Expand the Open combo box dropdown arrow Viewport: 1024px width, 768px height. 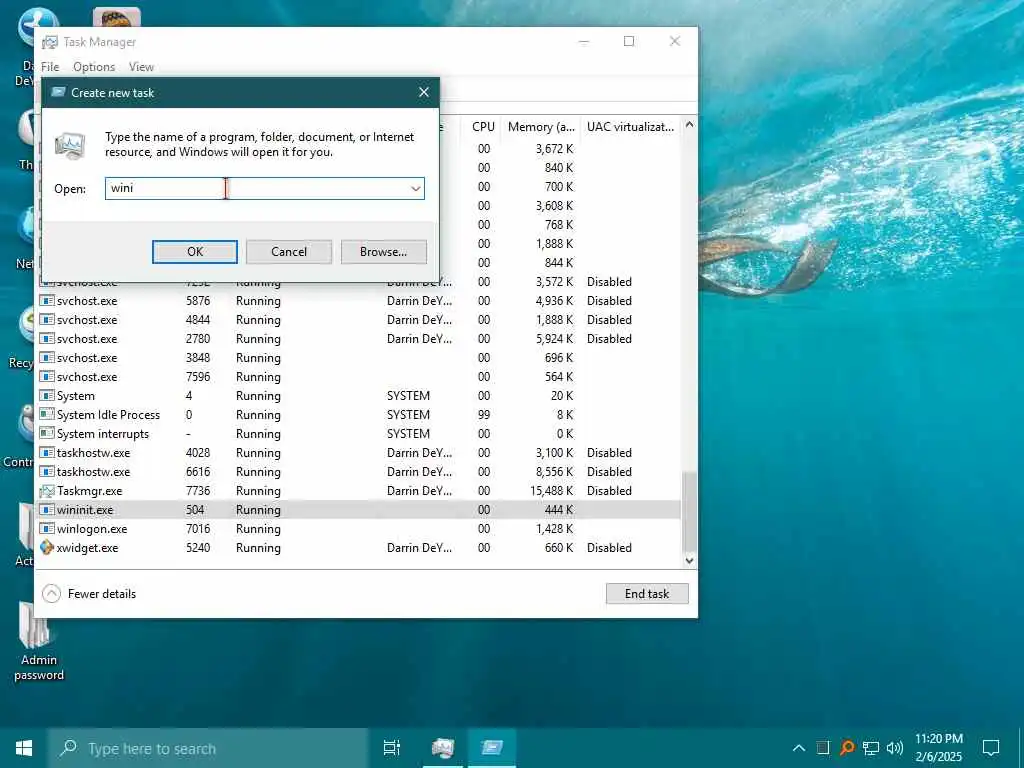415,189
